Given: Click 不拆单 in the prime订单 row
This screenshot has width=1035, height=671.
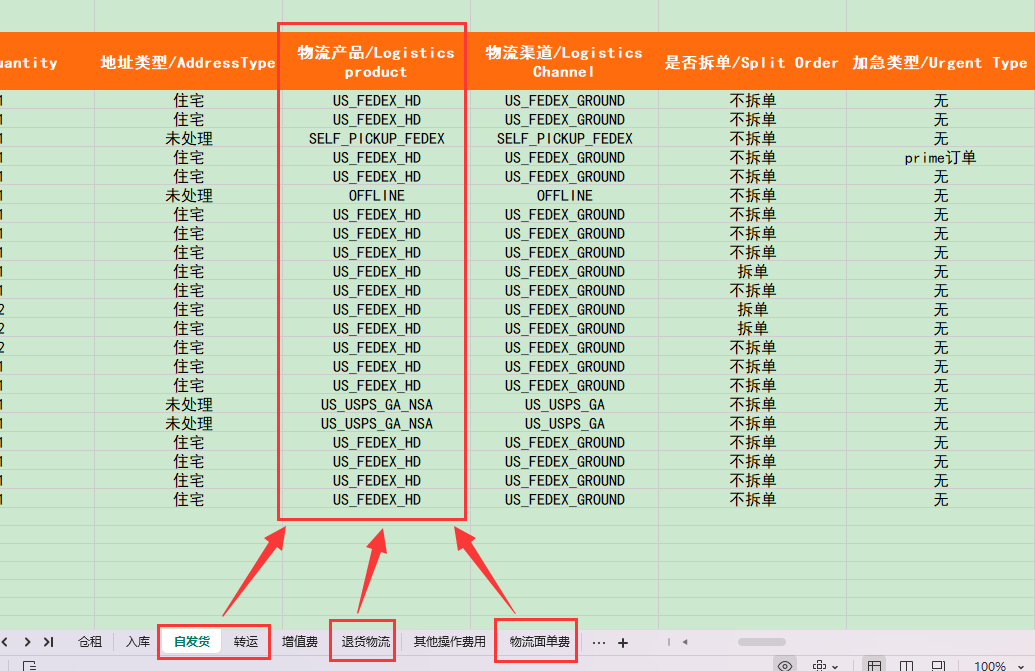Looking at the screenshot, I should 752,158.
